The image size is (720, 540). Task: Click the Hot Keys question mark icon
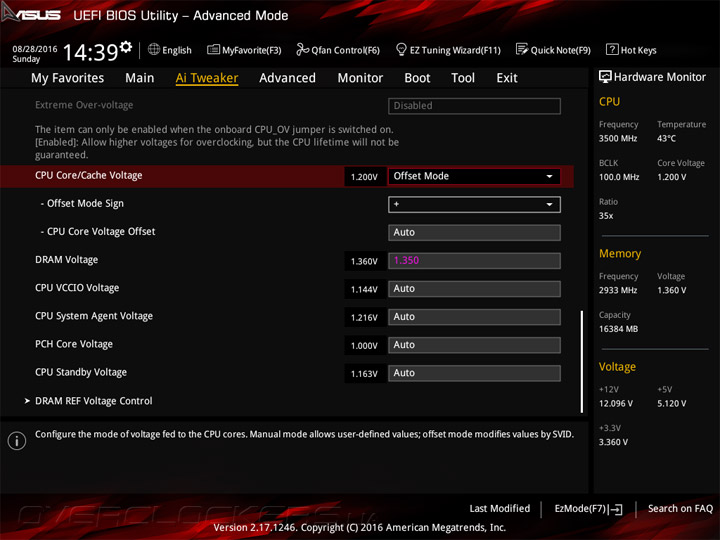[x=612, y=49]
